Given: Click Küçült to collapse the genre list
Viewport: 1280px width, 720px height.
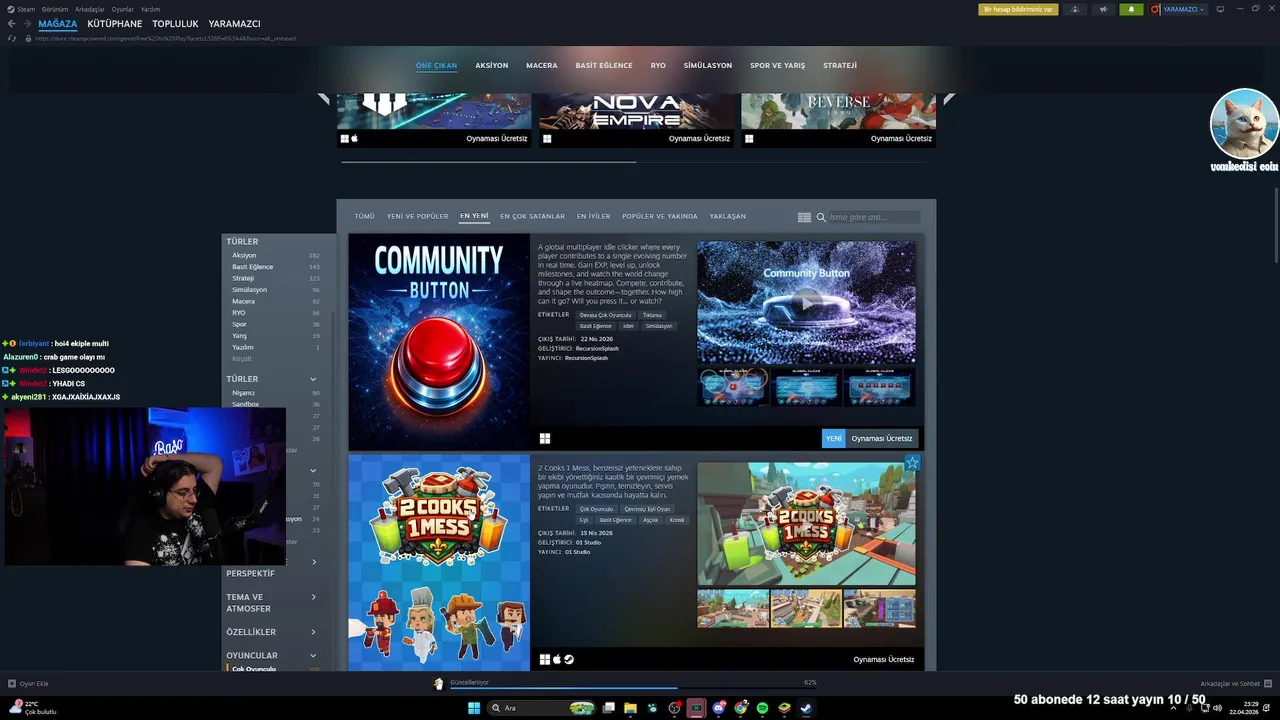Looking at the screenshot, I should click(x=242, y=359).
